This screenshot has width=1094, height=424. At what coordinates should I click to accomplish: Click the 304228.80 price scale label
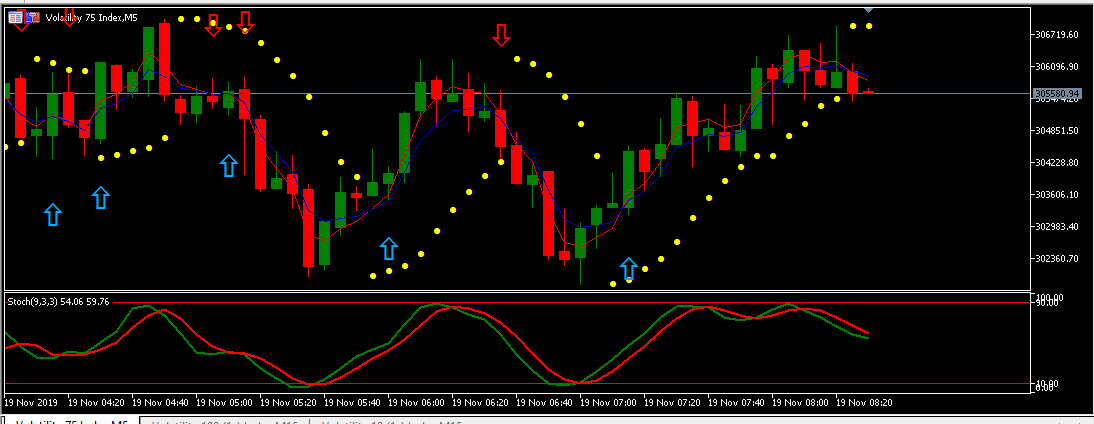pos(1056,162)
